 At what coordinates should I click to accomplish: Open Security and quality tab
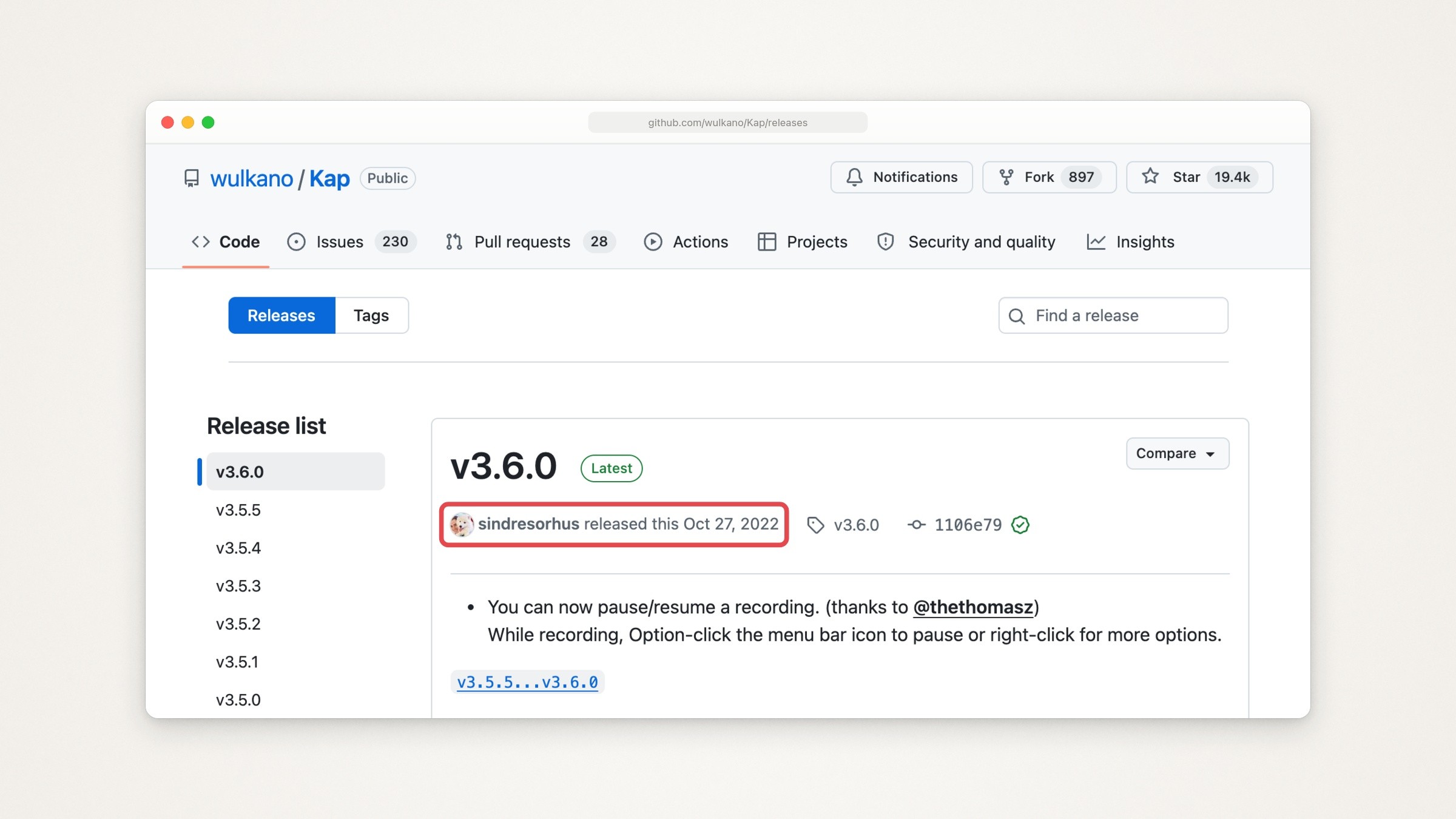[966, 242]
